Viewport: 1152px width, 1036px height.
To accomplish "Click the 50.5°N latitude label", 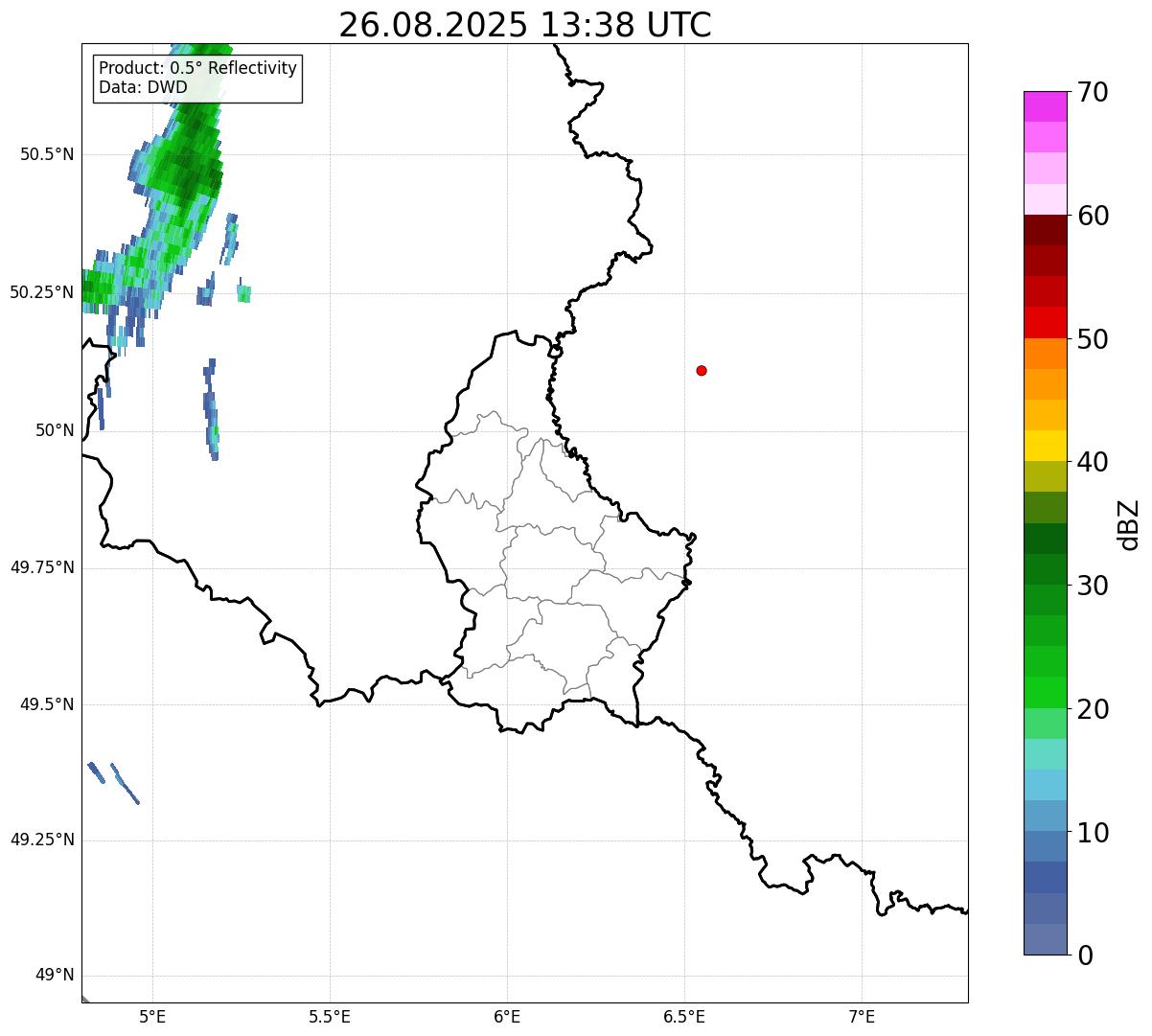I will coord(47,154).
